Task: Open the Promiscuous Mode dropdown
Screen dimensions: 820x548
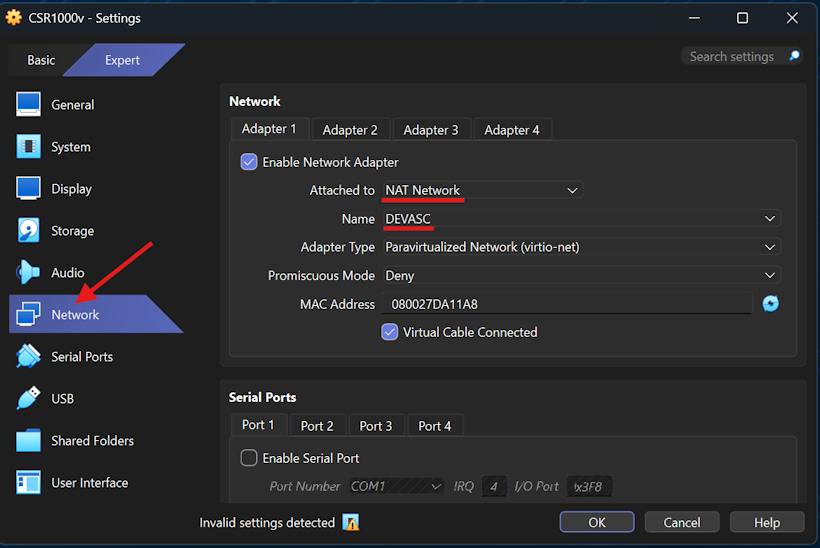Action: coord(581,275)
